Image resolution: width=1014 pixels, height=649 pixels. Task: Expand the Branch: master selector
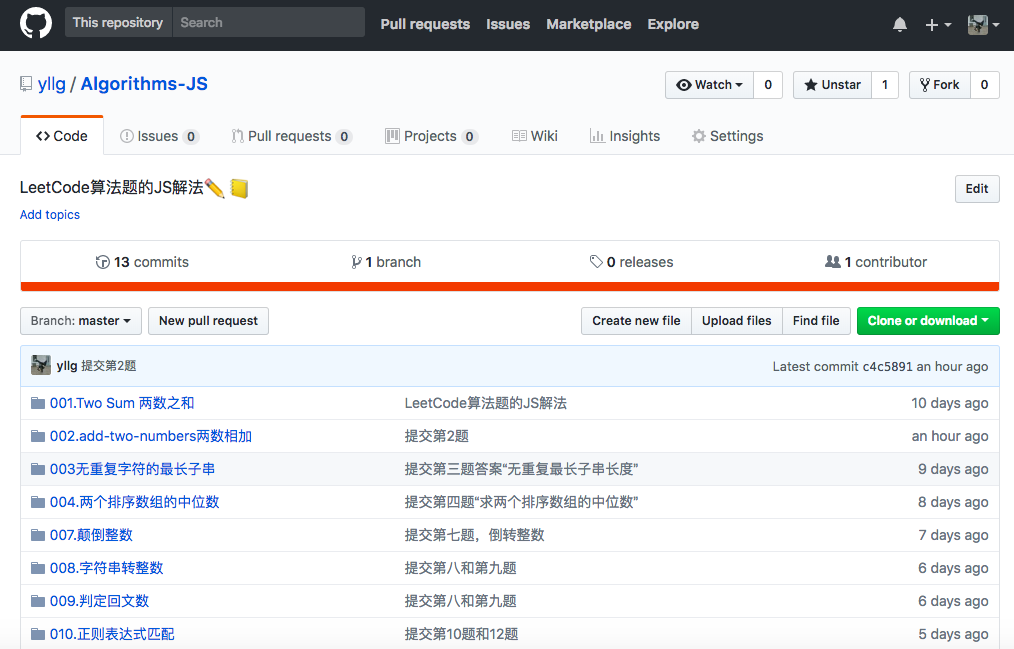click(81, 321)
